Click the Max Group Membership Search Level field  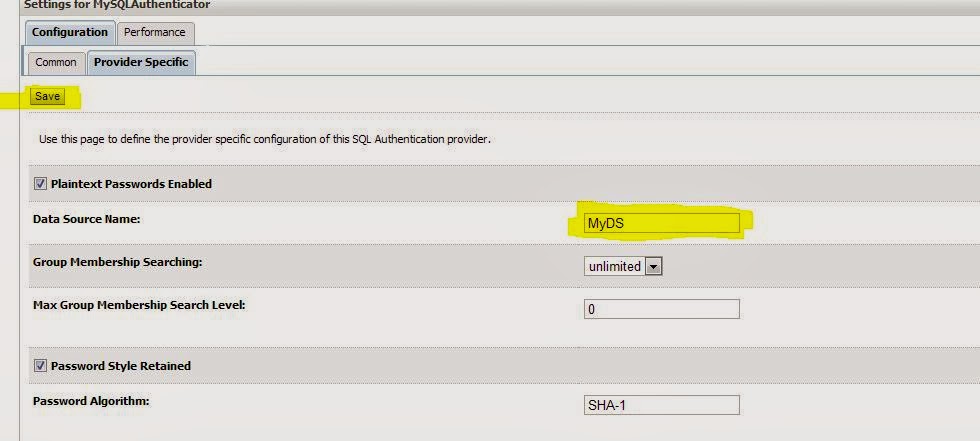coord(662,309)
